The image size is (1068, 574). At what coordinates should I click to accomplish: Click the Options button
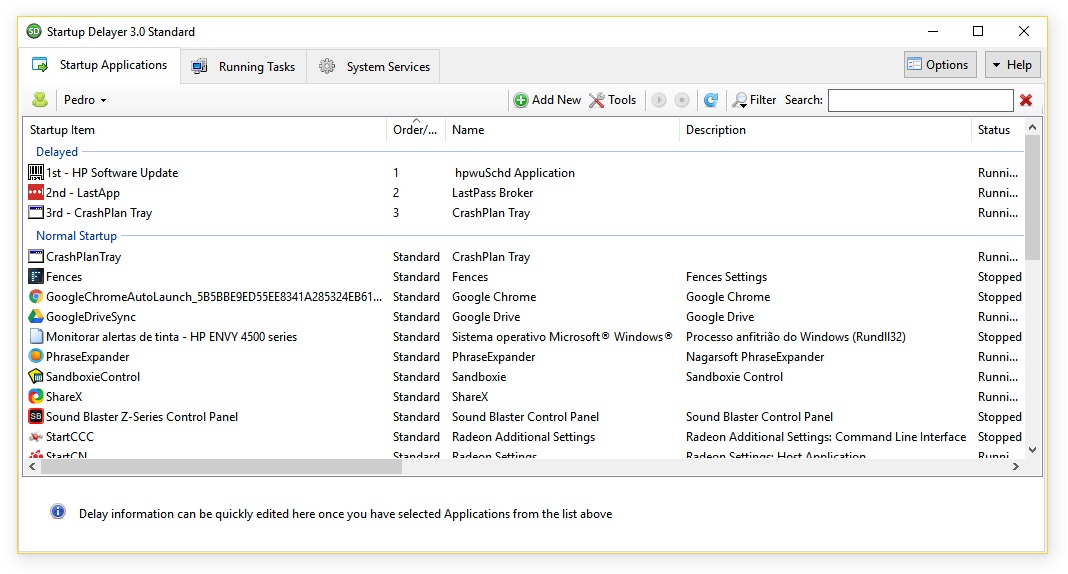pyautogui.click(x=941, y=65)
